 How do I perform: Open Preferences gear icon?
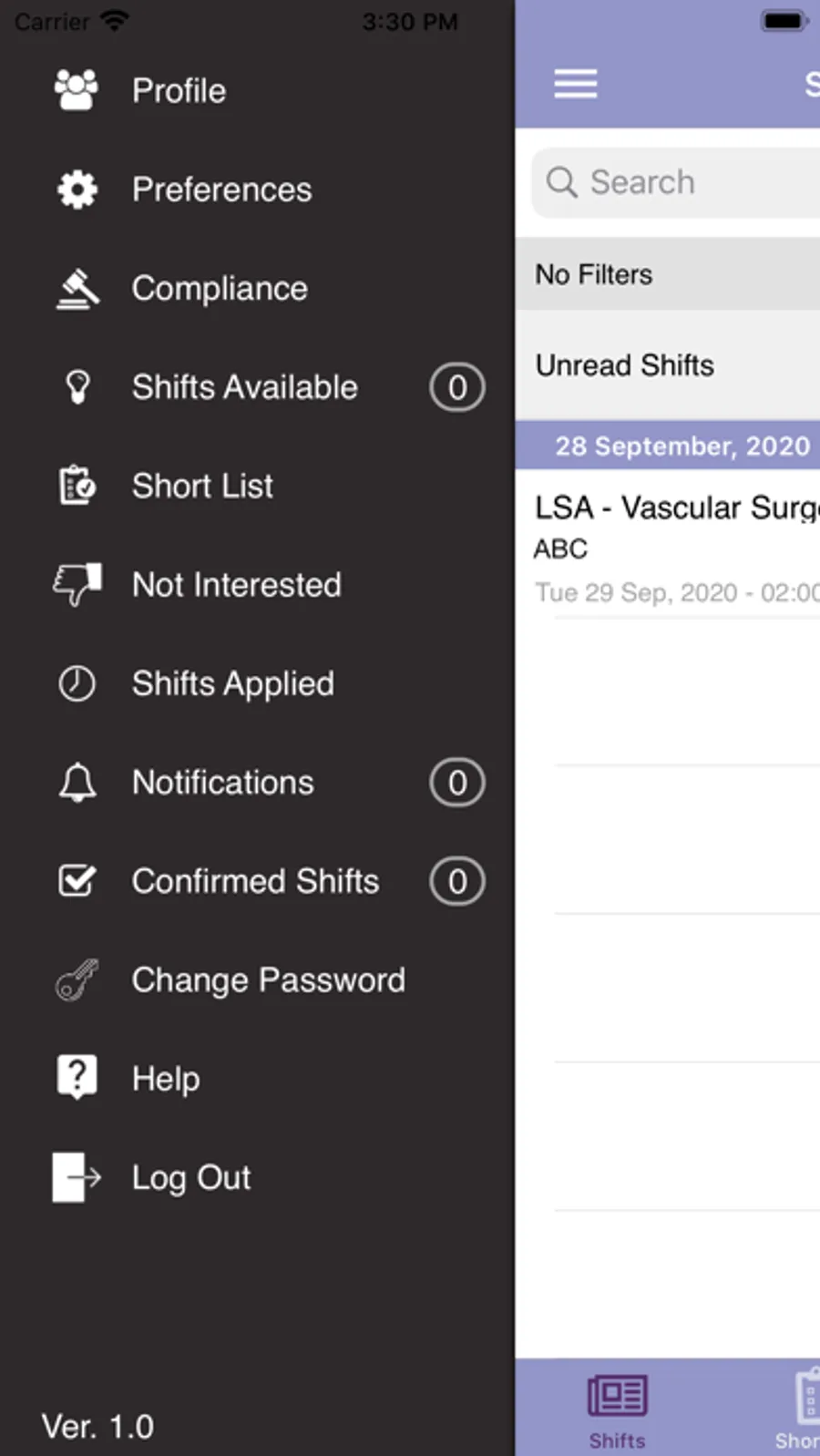77,190
